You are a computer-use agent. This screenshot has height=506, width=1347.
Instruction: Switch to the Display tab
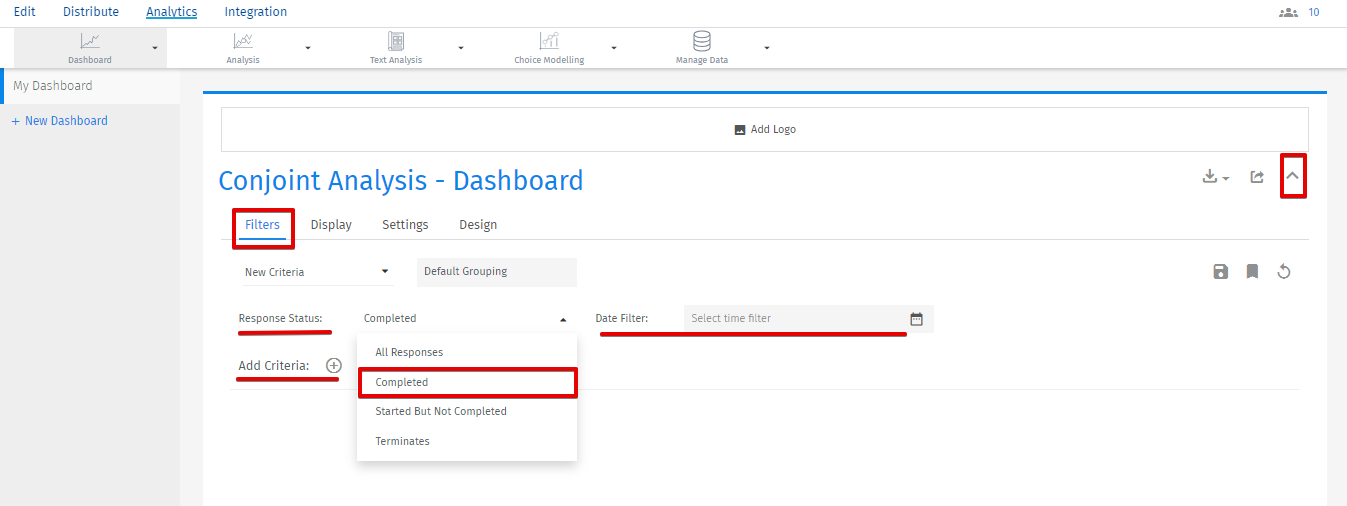(x=331, y=225)
